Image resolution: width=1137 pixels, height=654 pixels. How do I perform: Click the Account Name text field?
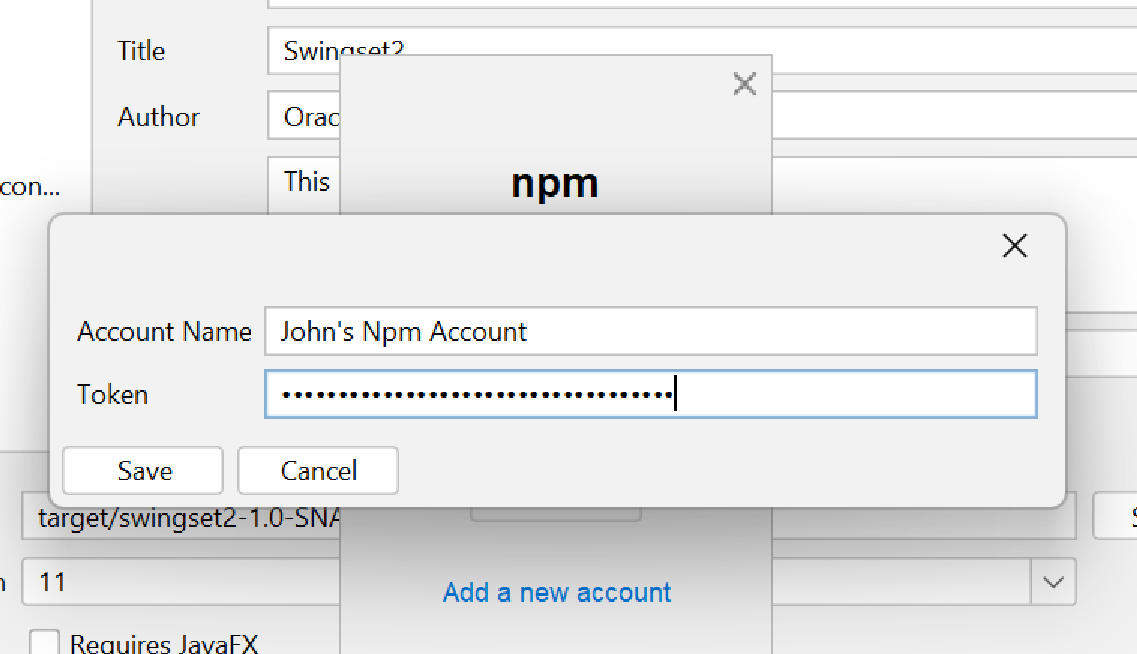pos(650,331)
